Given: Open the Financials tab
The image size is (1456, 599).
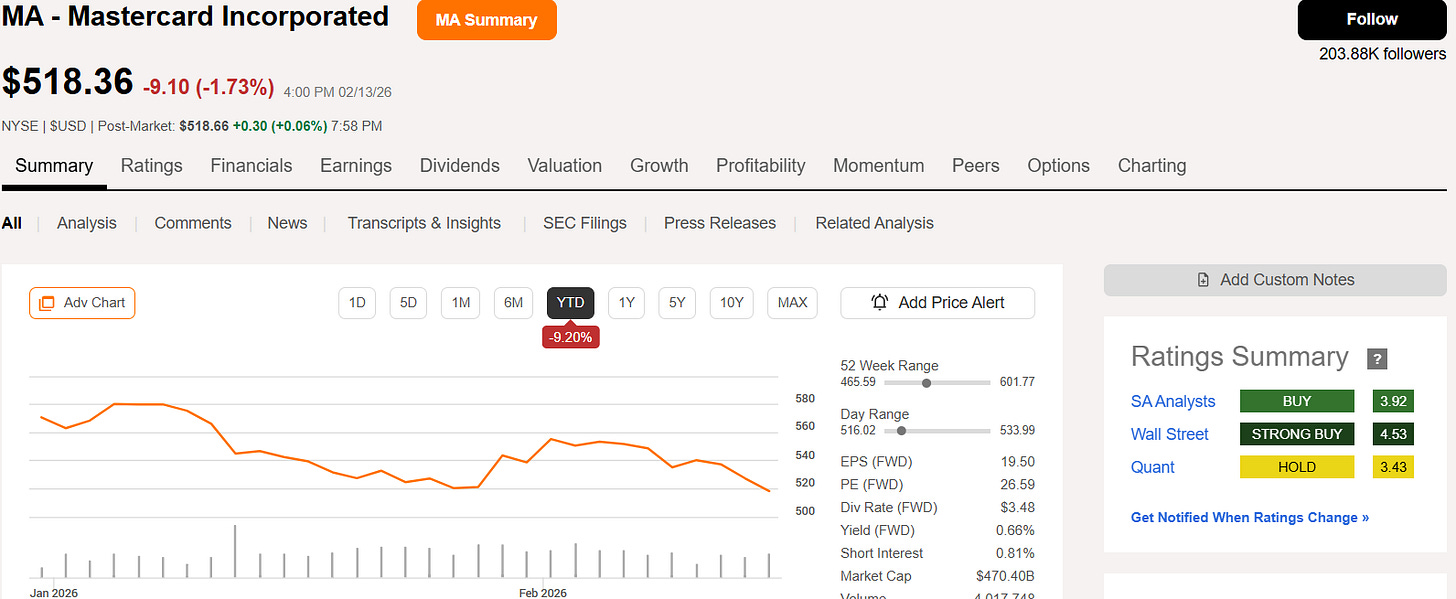Looking at the screenshot, I should (251, 166).
